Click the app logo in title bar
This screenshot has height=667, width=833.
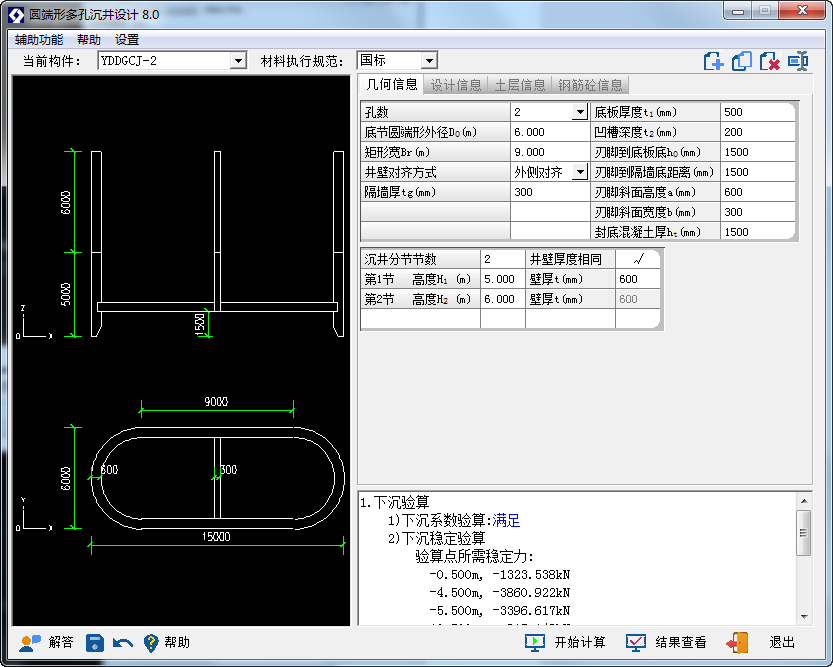click(16, 15)
